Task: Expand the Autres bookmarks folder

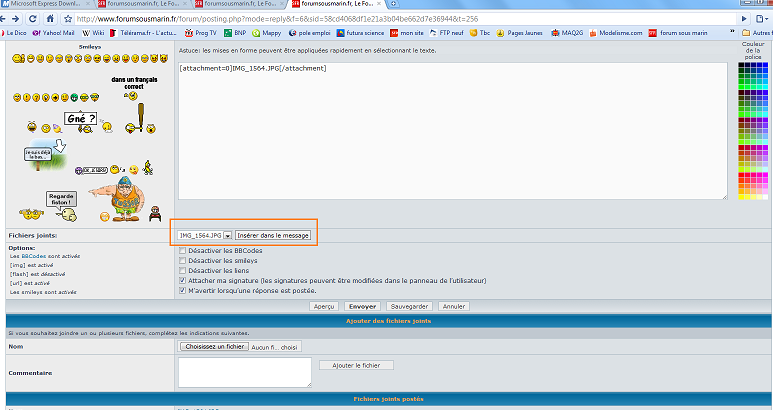Action: (x=755, y=32)
